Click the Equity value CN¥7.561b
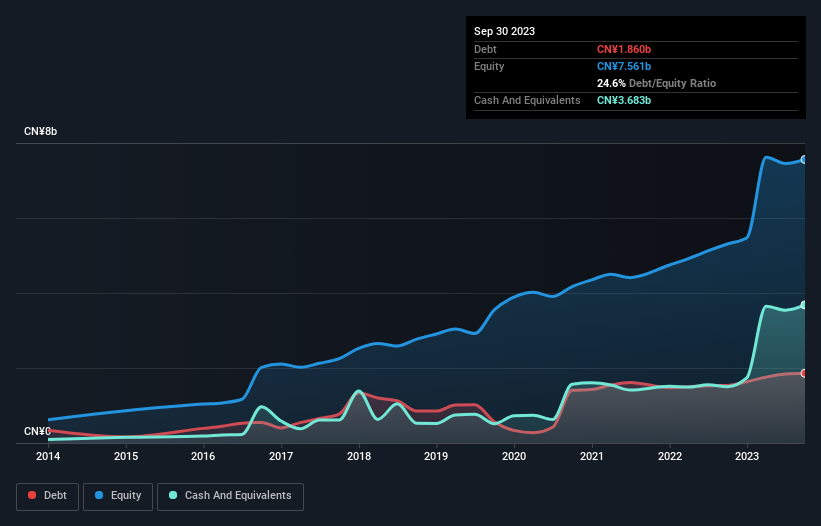This screenshot has height=526, width=821. pos(624,66)
